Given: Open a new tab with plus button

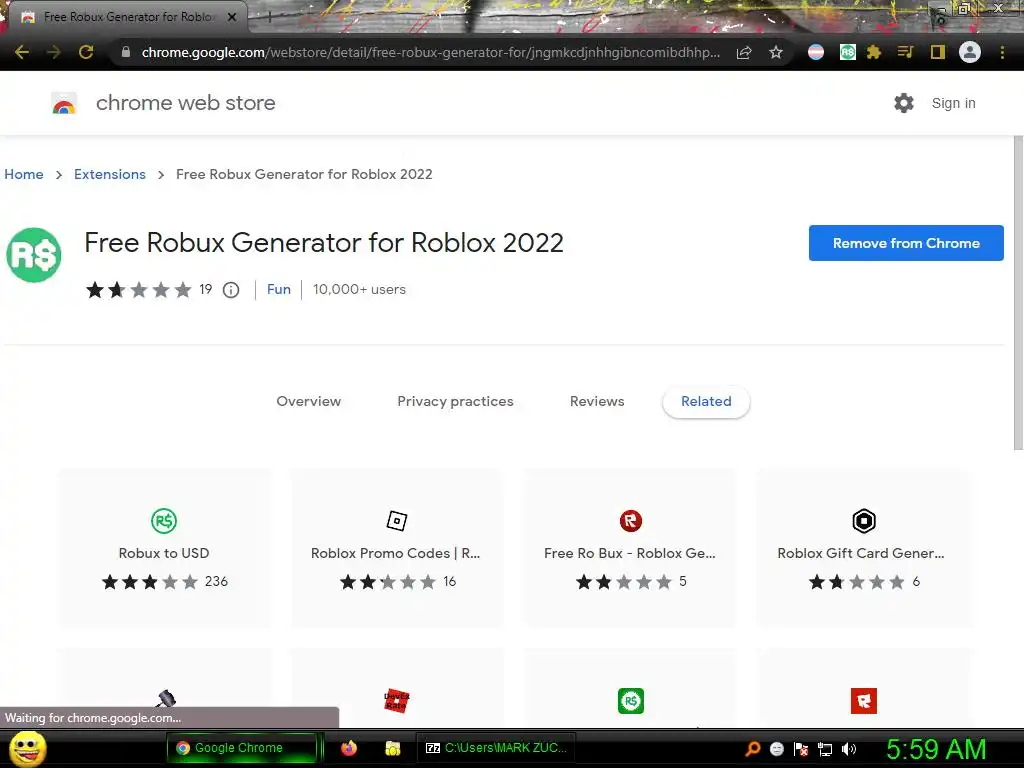Looking at the screenshot, I should [269, 18].
